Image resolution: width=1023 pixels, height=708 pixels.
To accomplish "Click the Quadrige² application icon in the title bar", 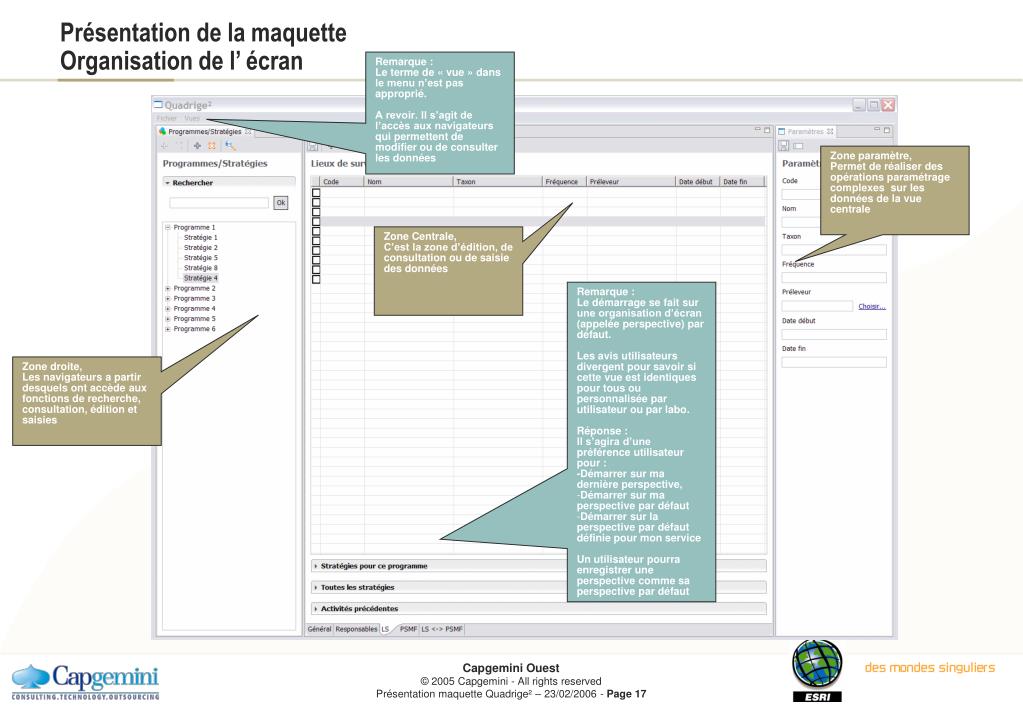I will point(158,104).
